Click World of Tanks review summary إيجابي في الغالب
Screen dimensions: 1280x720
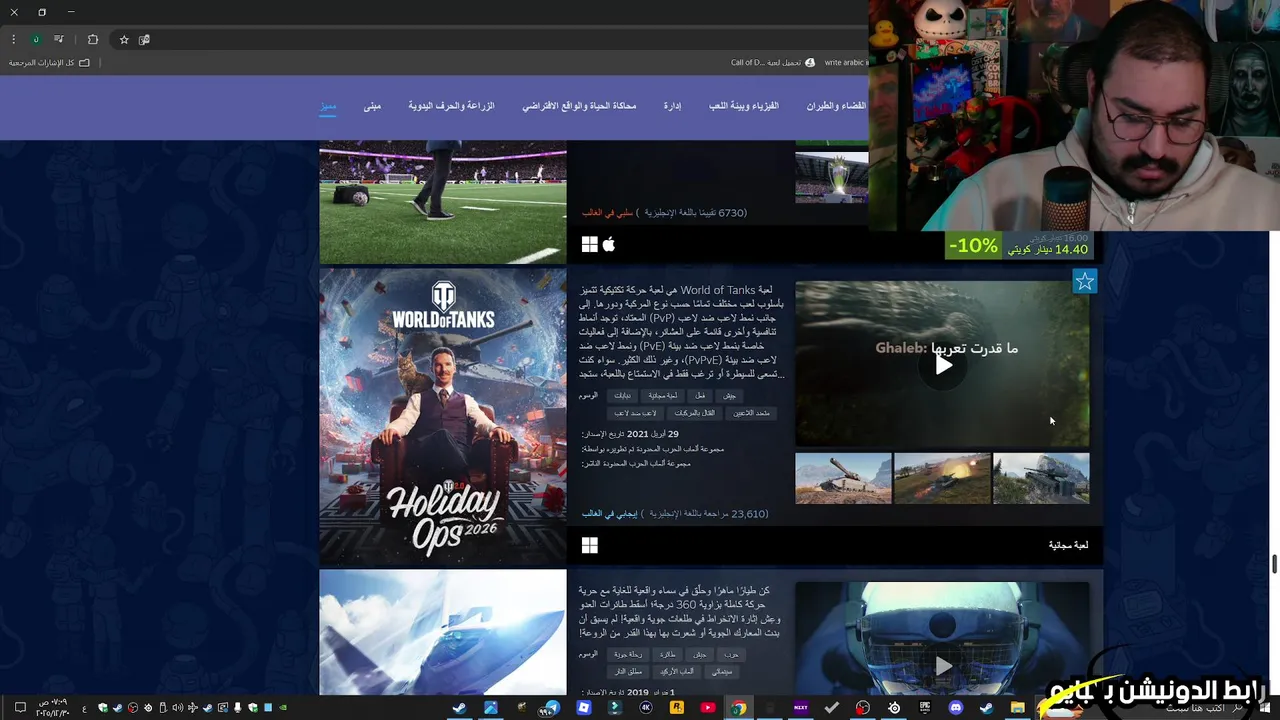pyautogui.click(x=610, y=514)
